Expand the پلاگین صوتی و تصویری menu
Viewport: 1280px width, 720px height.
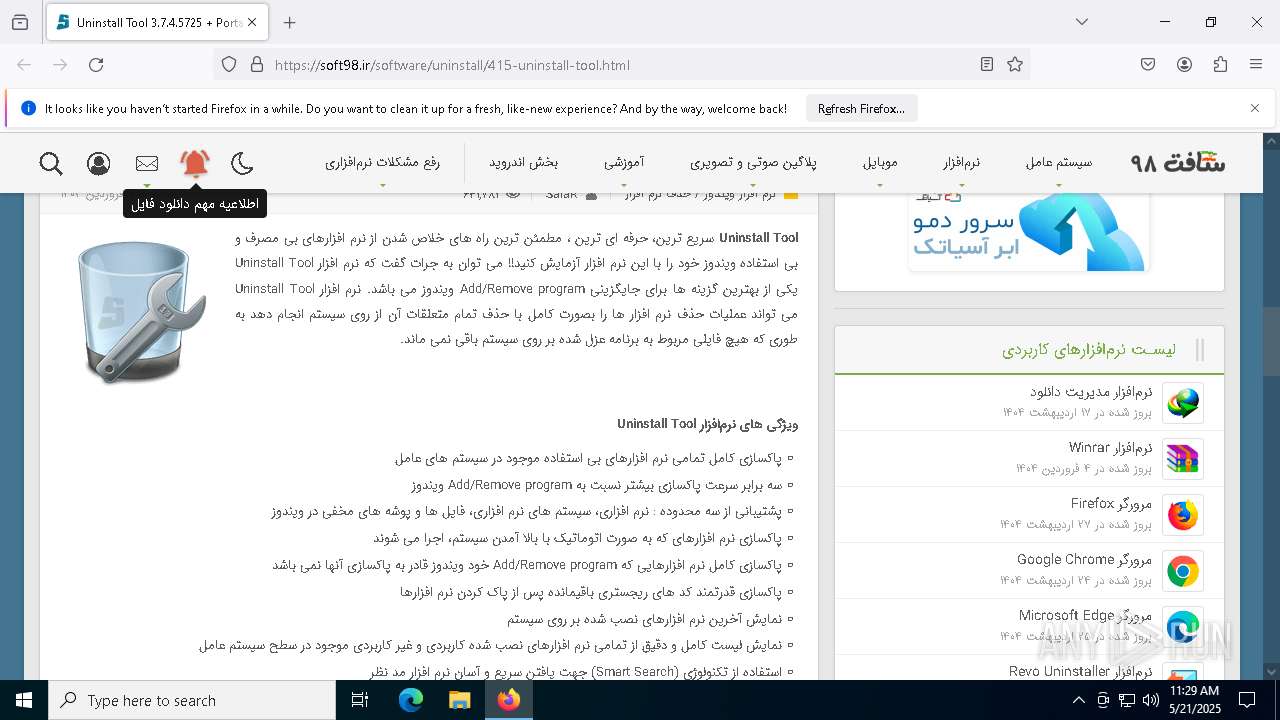click(752, 162)
